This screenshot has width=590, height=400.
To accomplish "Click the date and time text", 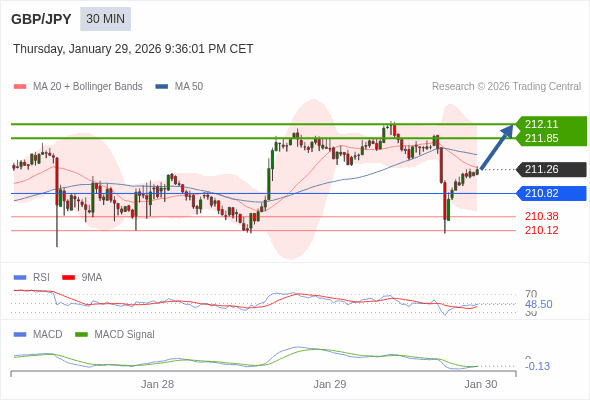I will (133, 49).
